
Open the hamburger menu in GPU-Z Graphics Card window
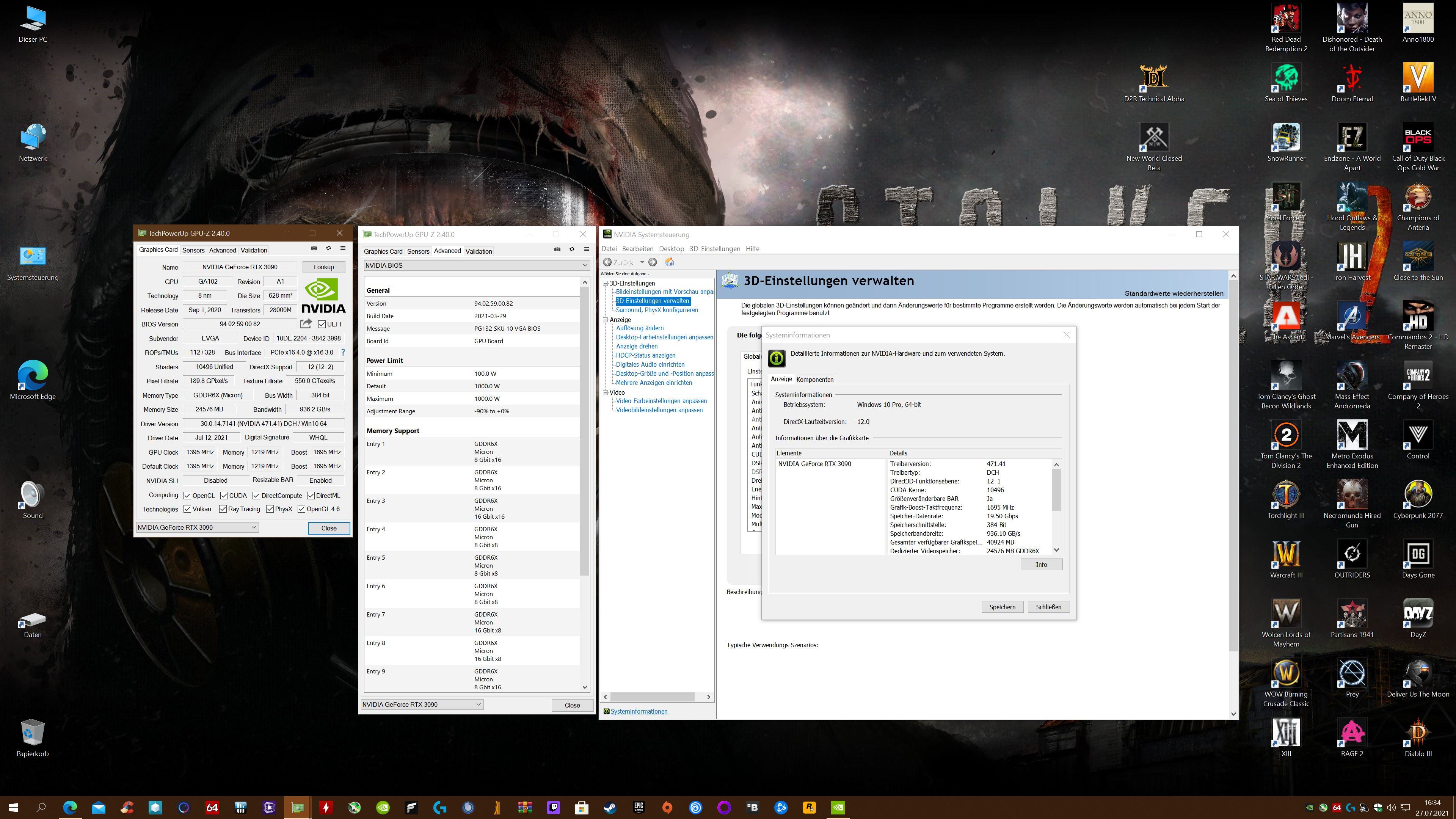342,248
